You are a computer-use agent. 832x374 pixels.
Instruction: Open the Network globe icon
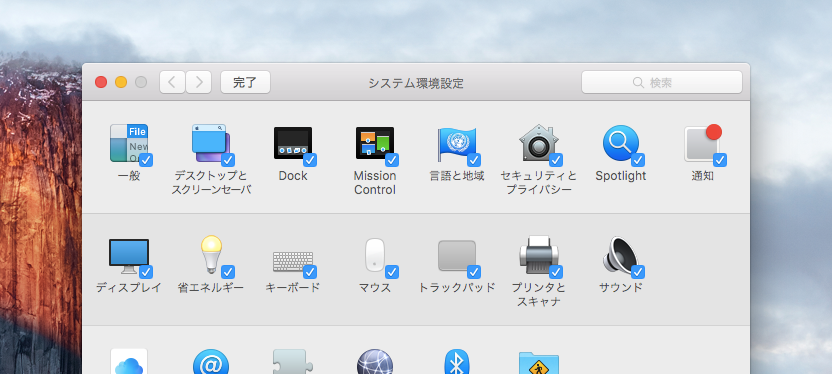click(375, 361)
